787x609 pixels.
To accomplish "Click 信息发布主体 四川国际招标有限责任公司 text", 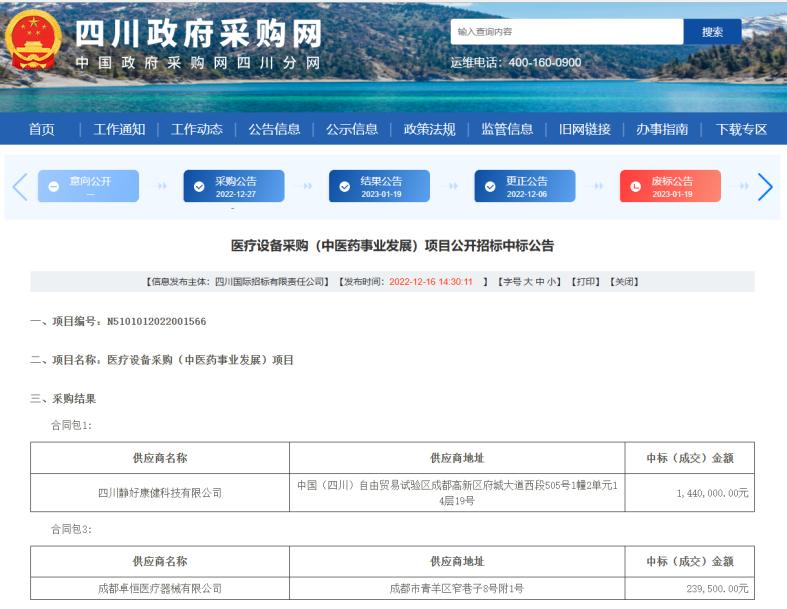I will click(x=237, y=282).
